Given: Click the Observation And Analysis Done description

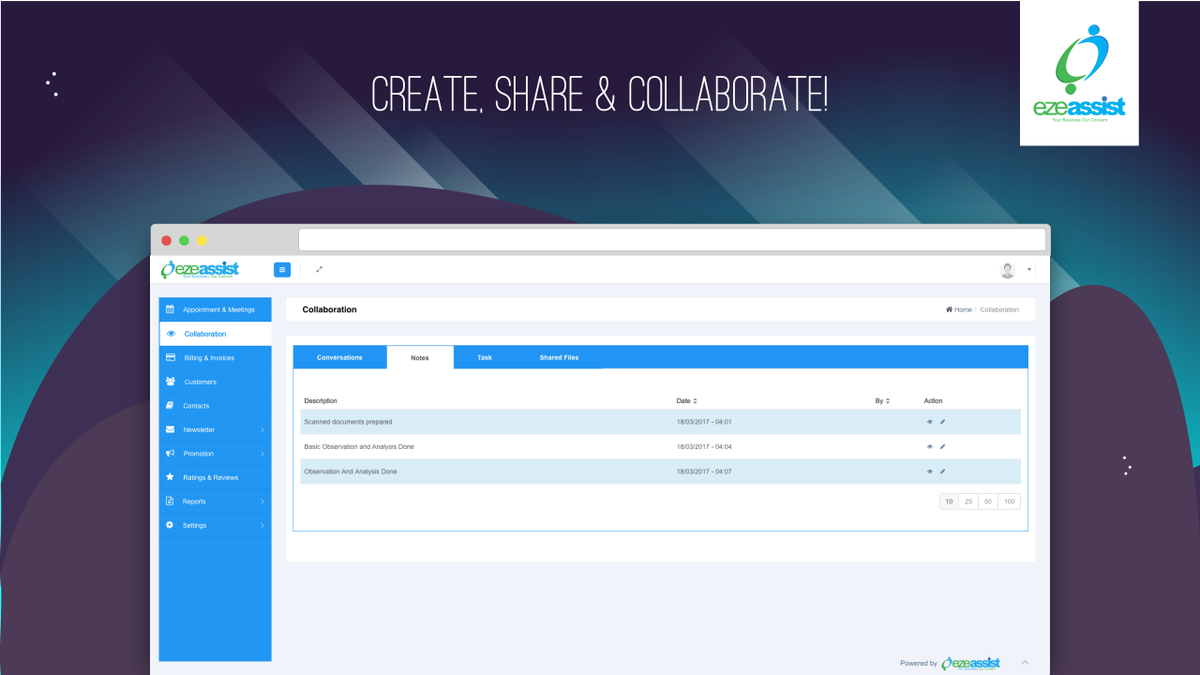Looking at the screenshot, I should click(350, 471).
